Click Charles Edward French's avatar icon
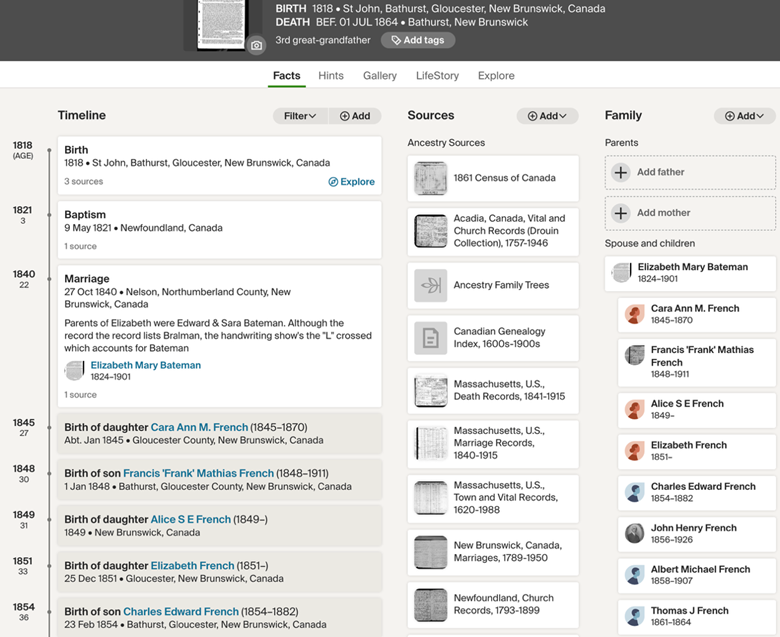Image resolution: width=780 pixels, height=637 pixels. pyautogui.click(x=634, y=492)
